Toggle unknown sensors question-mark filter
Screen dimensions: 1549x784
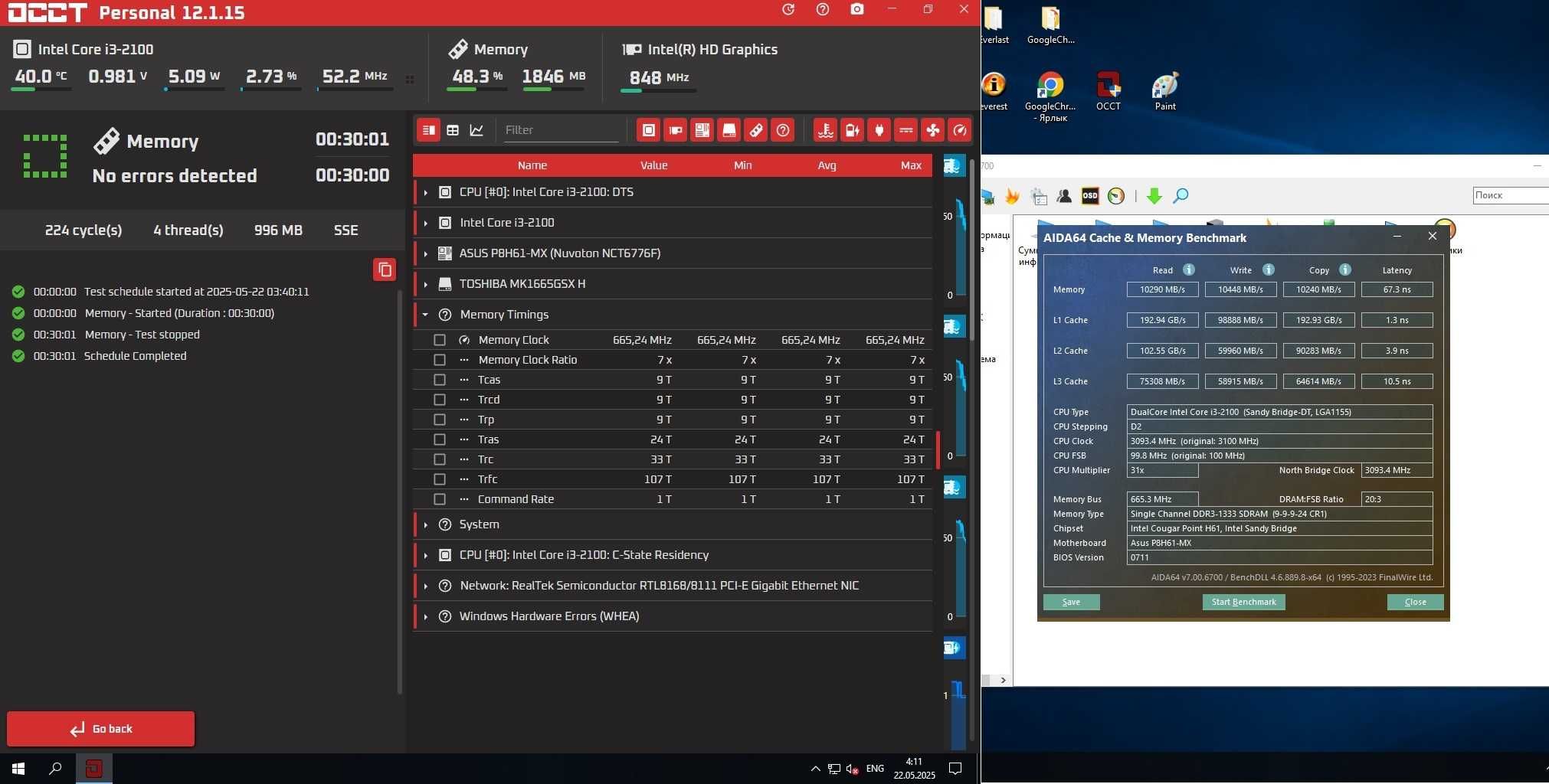(783, 130)
